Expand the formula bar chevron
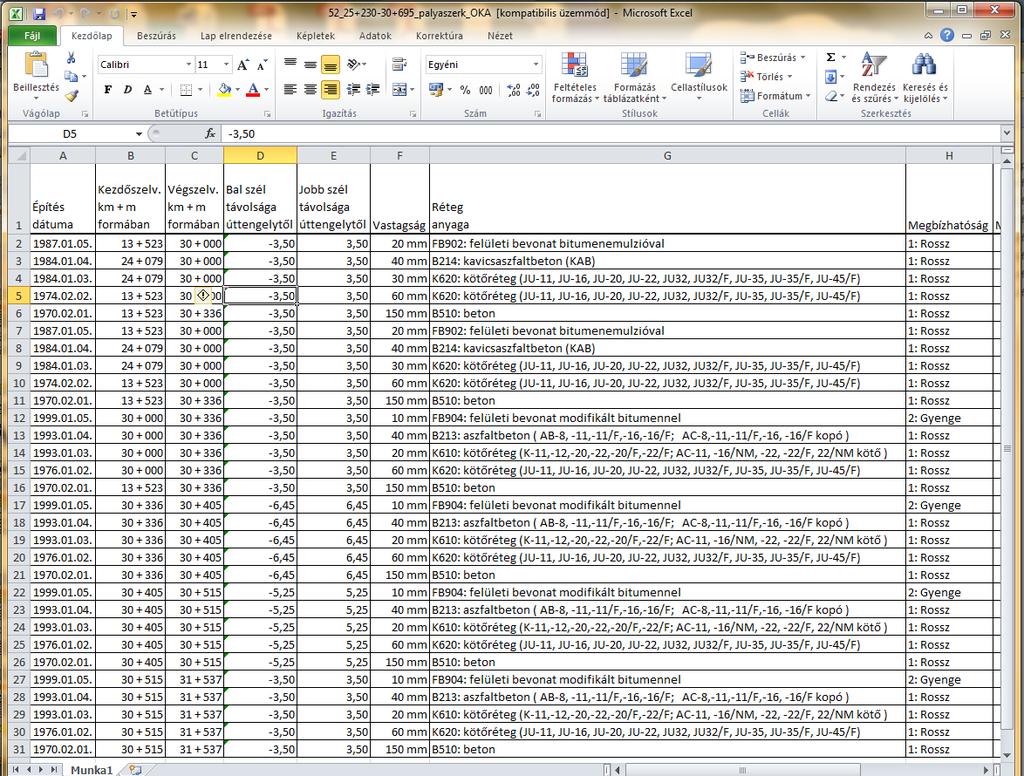 pyautogui.click(x=1006, y=133)
